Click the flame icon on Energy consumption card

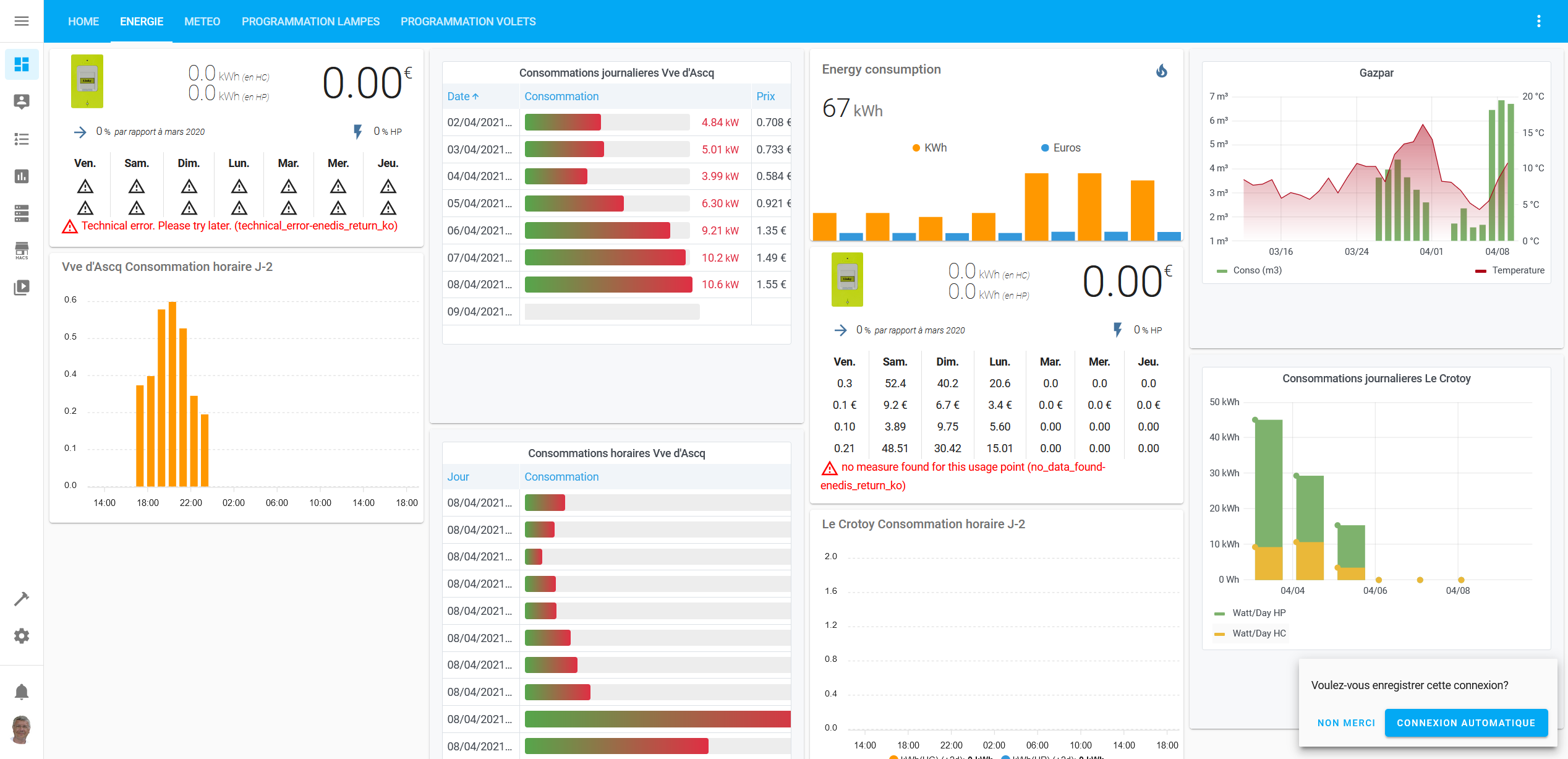pyautogui.click(x=1162, y=71)
